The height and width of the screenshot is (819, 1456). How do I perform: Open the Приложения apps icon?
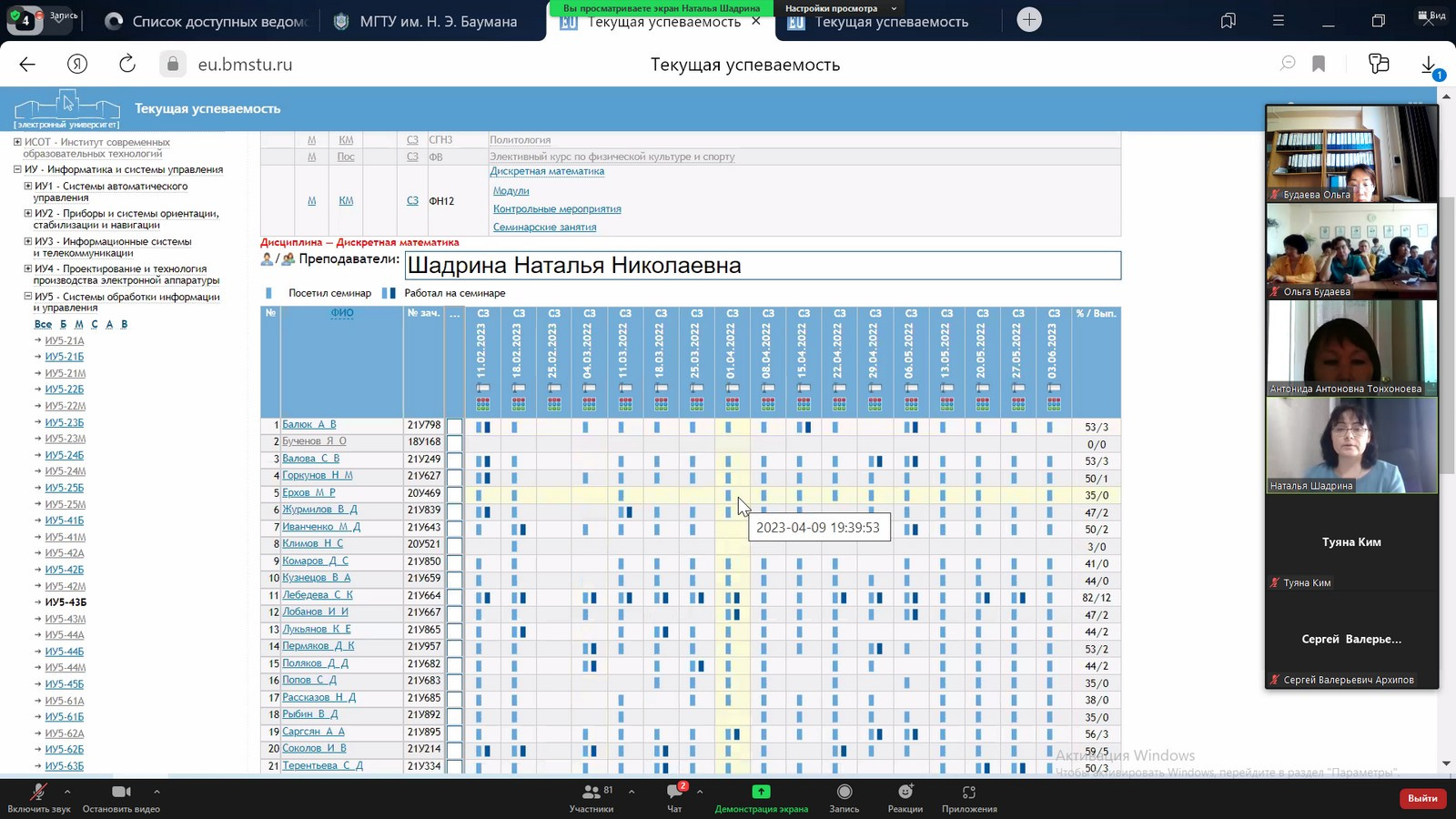[x=968, y=793]
